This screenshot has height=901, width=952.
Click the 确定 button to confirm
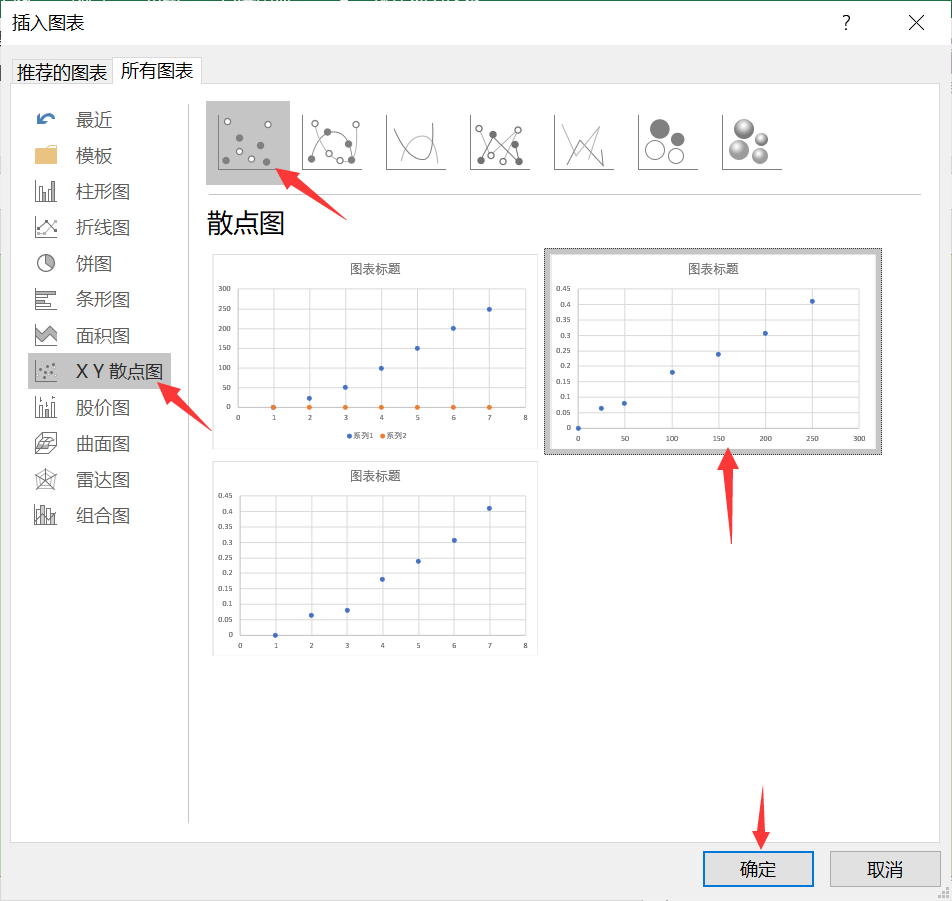tap(758, 869)
